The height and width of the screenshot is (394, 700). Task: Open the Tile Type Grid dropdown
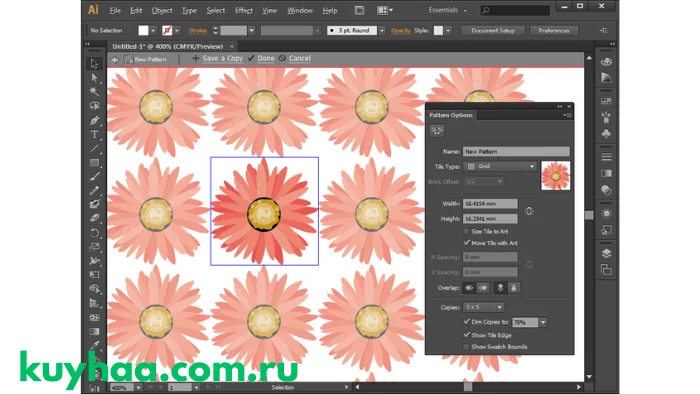[x=500, y=166]
